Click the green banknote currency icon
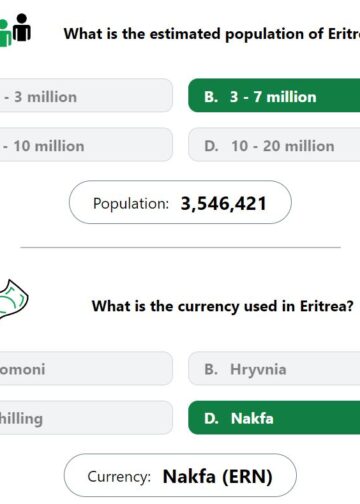360x504 pixels. [x=14, y=299]
